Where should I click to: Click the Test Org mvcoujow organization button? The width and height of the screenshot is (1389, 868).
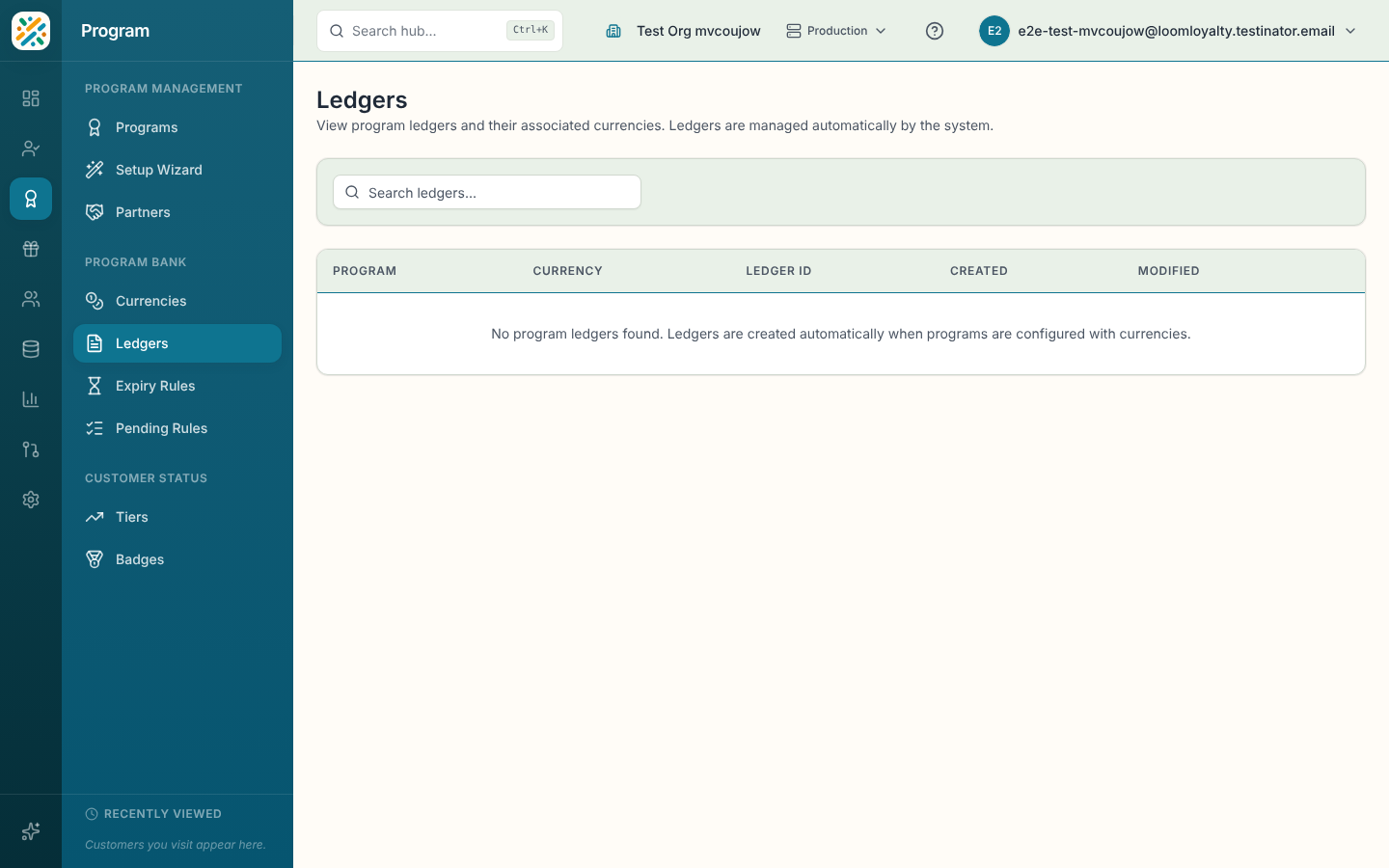(x=683, y=31)
